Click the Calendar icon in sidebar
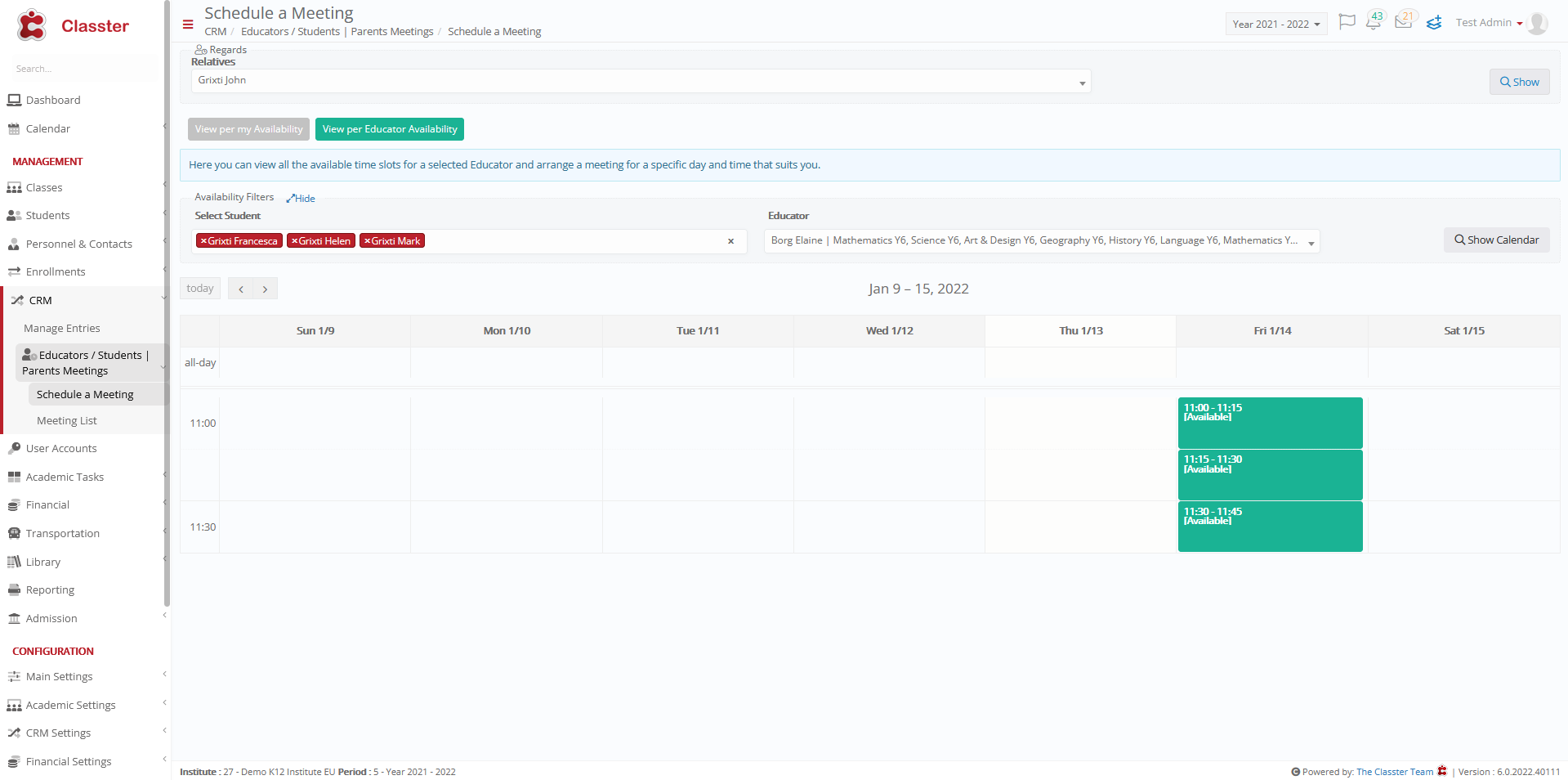Screen dimensions: 1568x780 pos(14,128)
